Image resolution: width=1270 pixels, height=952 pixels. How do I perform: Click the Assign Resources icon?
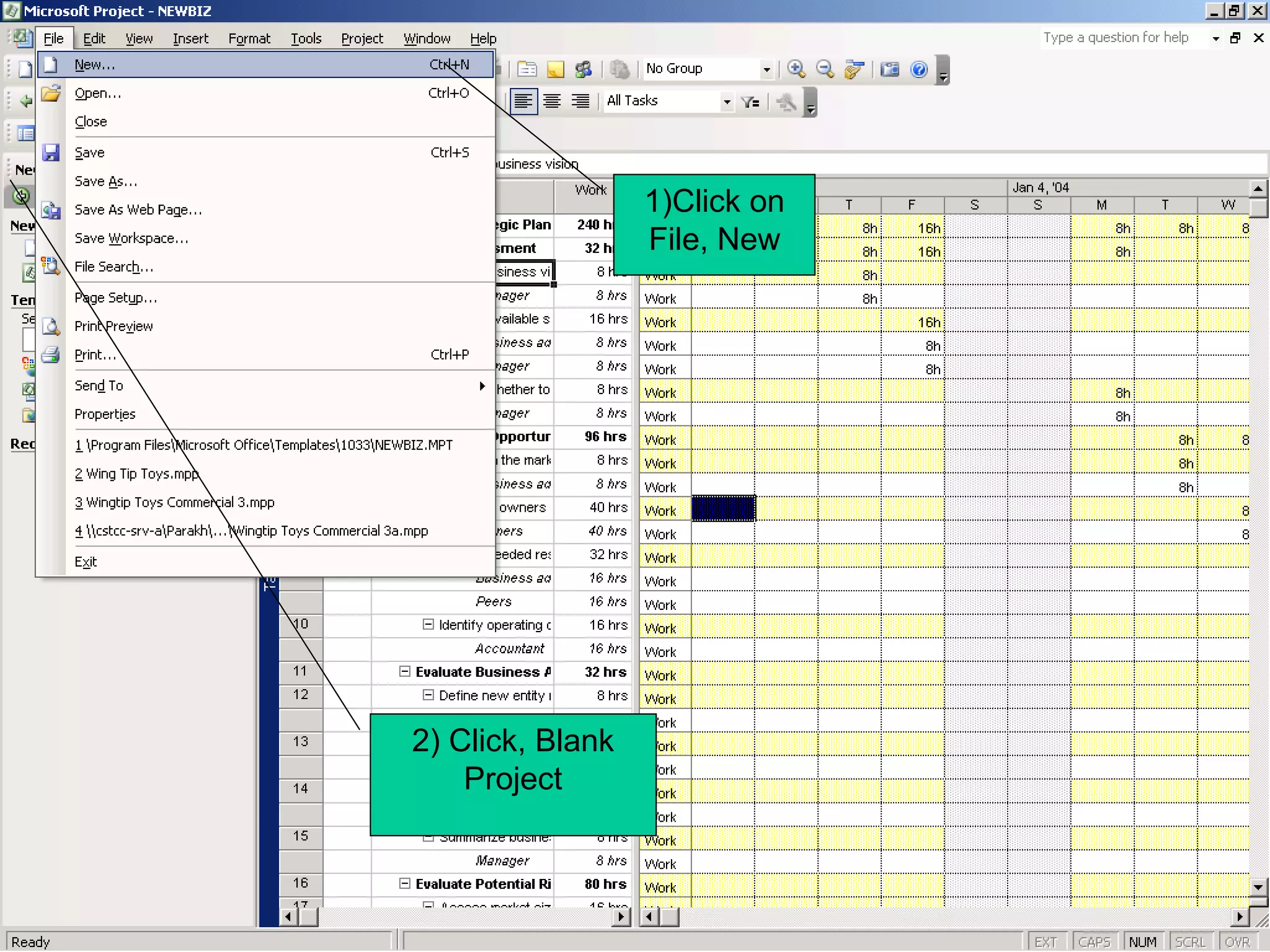[x=584, y=69]
